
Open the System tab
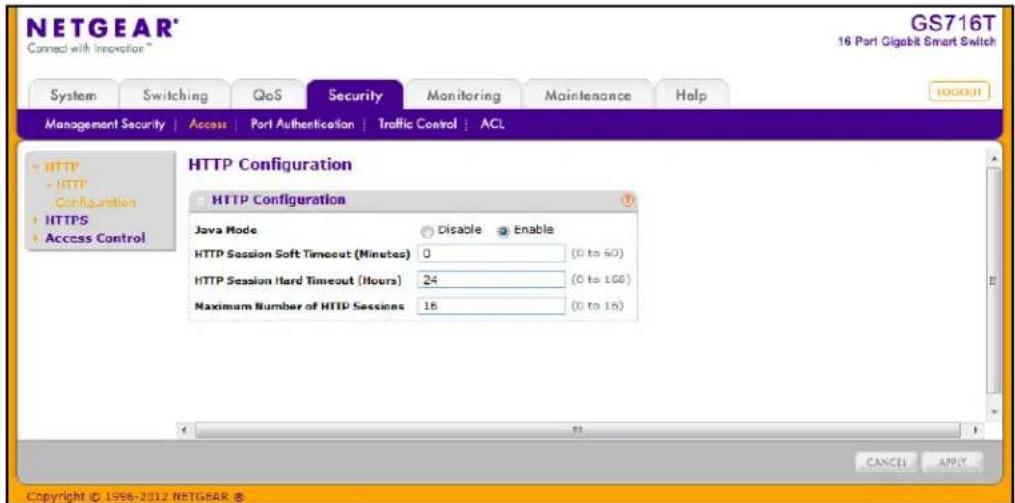74,96
